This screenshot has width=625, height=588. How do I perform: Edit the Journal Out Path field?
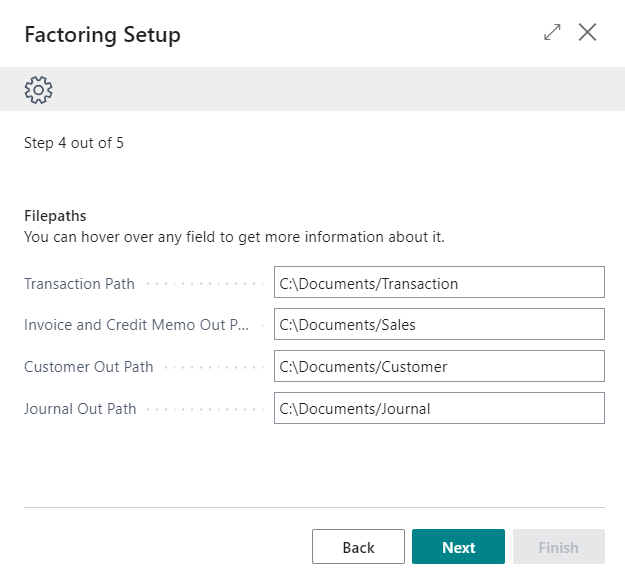(439, 409)
